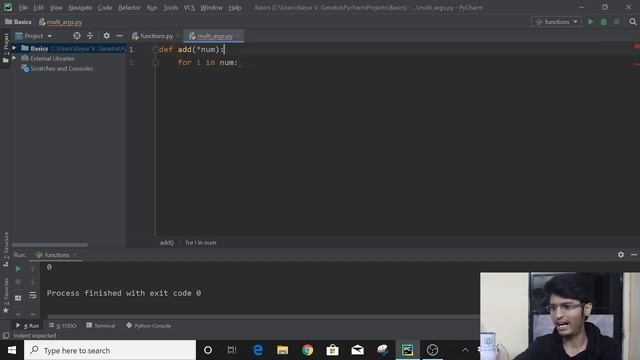640x360 pixels.
Task: Open the Help menu
Action: coord(235,8)
